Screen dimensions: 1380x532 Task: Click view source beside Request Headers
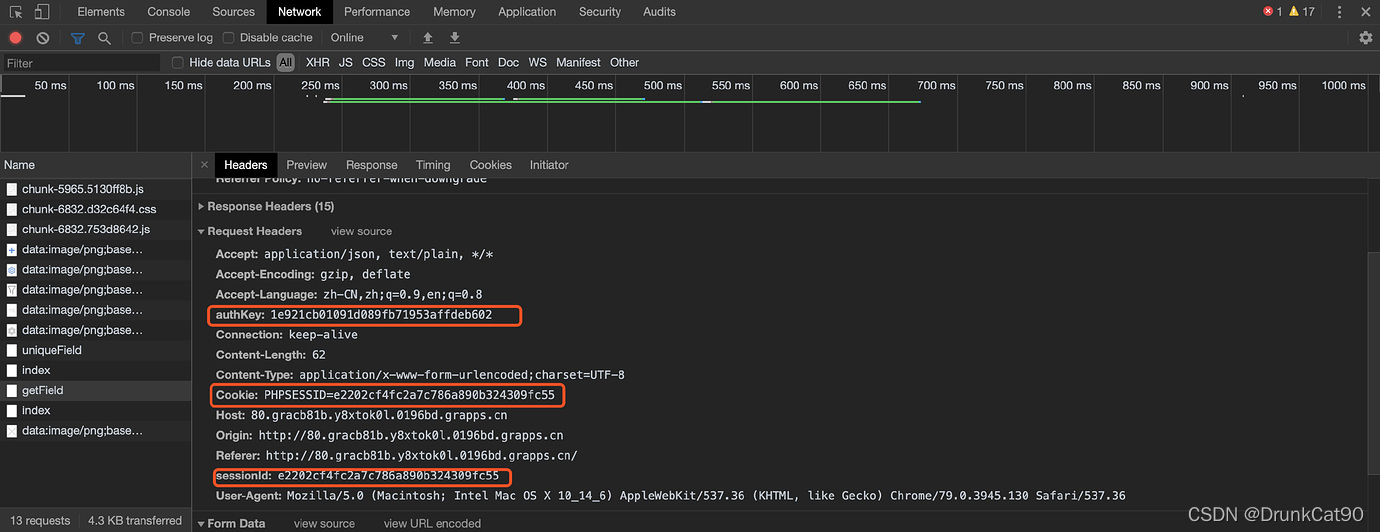point(361,231)
